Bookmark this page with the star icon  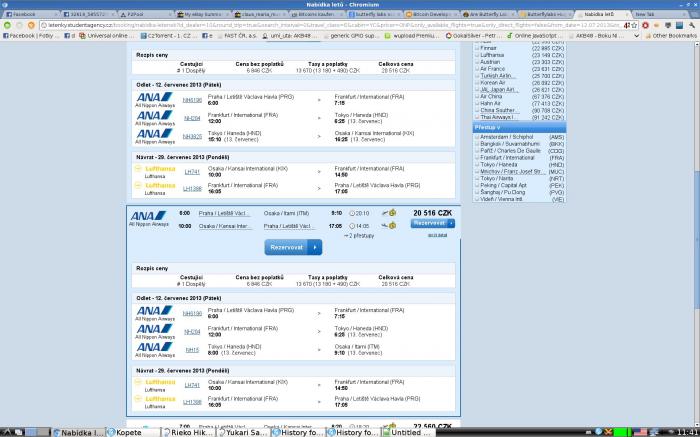634,25
